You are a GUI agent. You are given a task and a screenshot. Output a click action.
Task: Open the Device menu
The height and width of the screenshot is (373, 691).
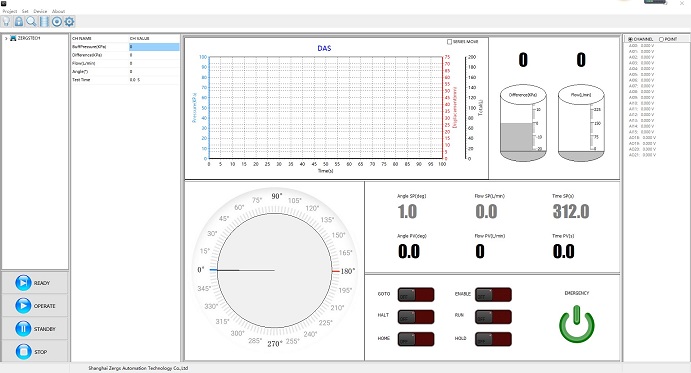coord(40,11)
